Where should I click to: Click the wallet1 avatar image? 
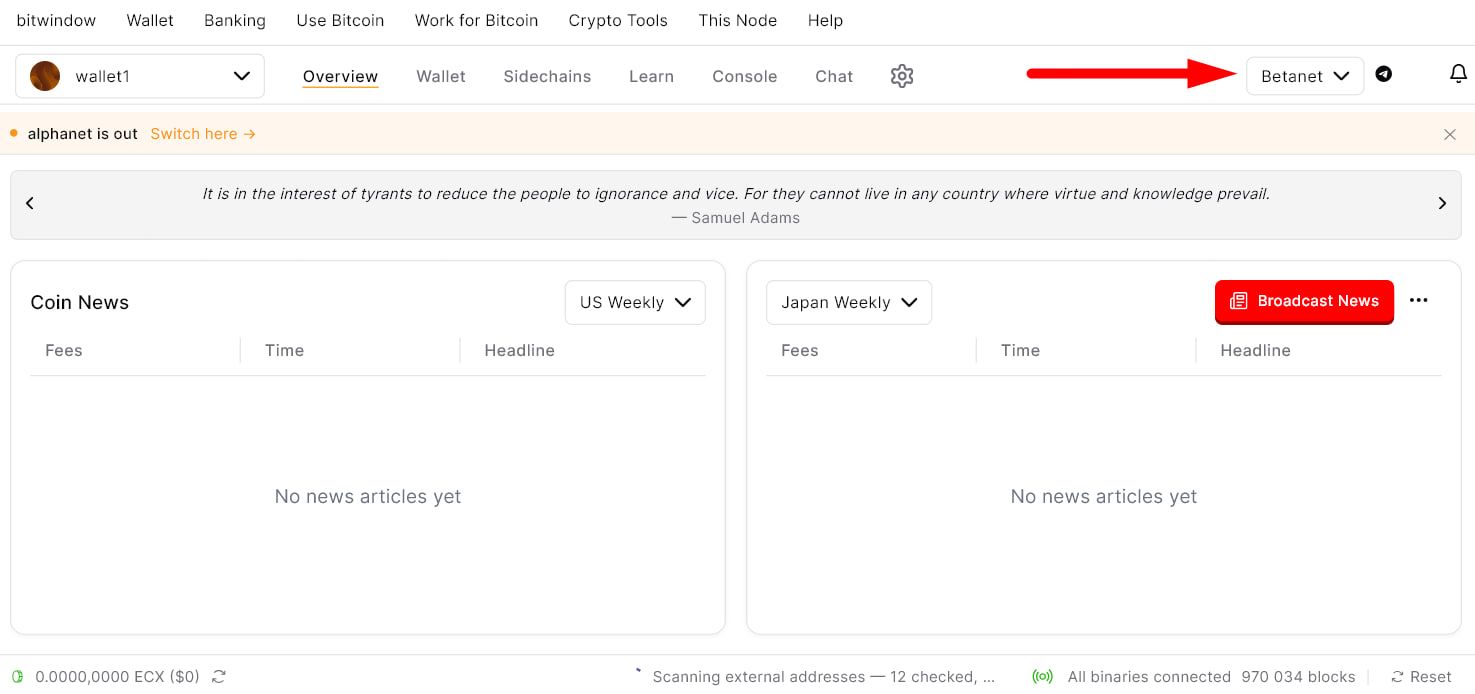pos(45,76)
